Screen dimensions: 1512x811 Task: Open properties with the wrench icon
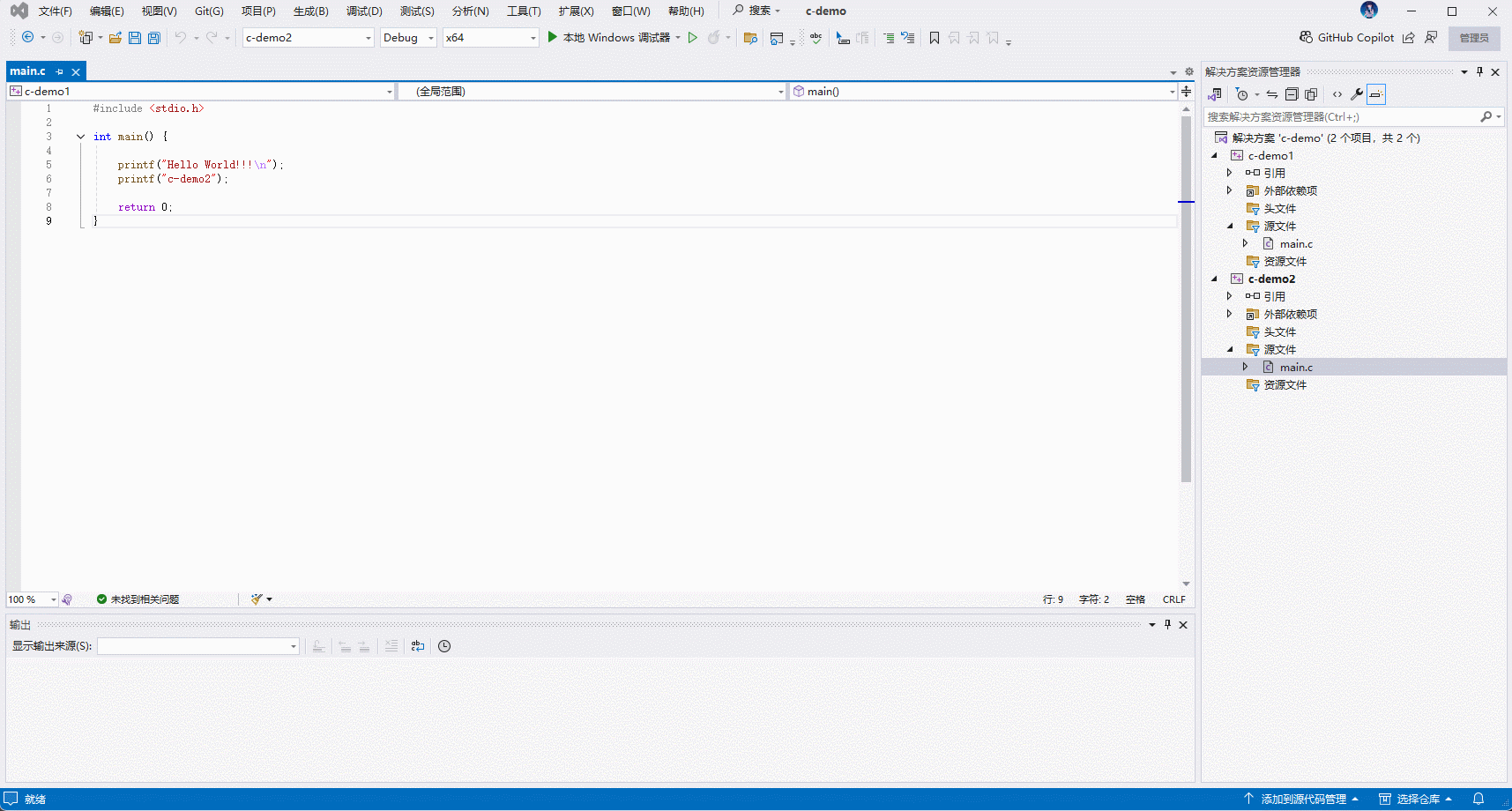pos(1357,94)
